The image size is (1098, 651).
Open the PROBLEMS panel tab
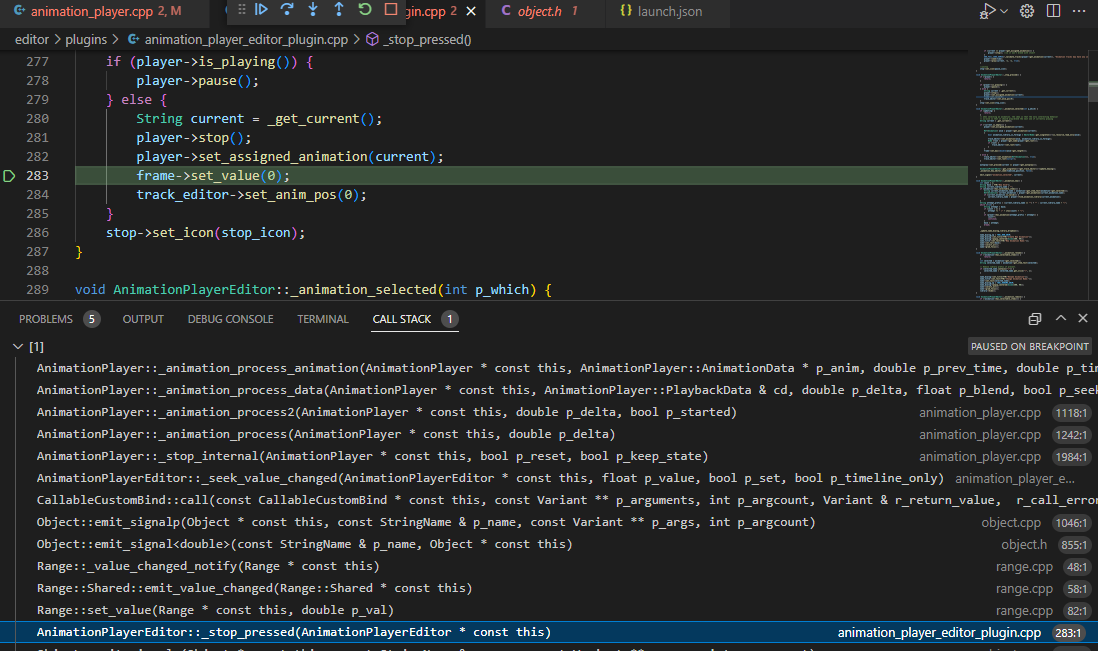pos(59,319)
